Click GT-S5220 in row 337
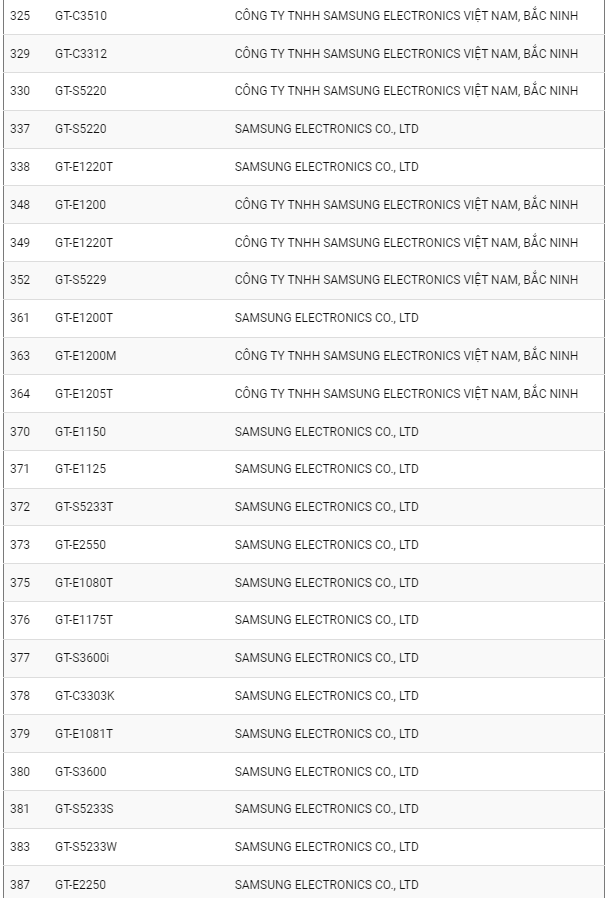This screenshot has width=609, height=898. click(x=81, y=129)
